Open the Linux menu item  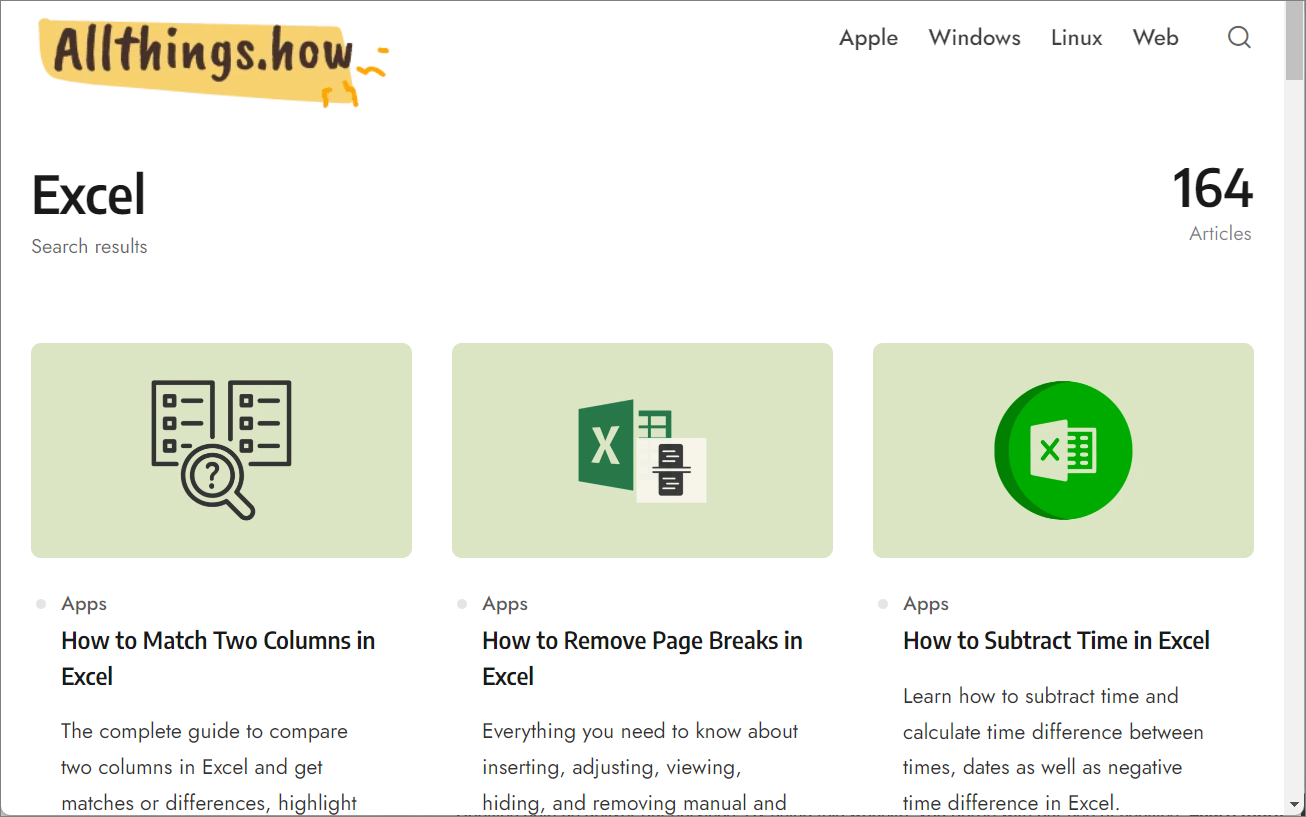(x=1076, y=38)
